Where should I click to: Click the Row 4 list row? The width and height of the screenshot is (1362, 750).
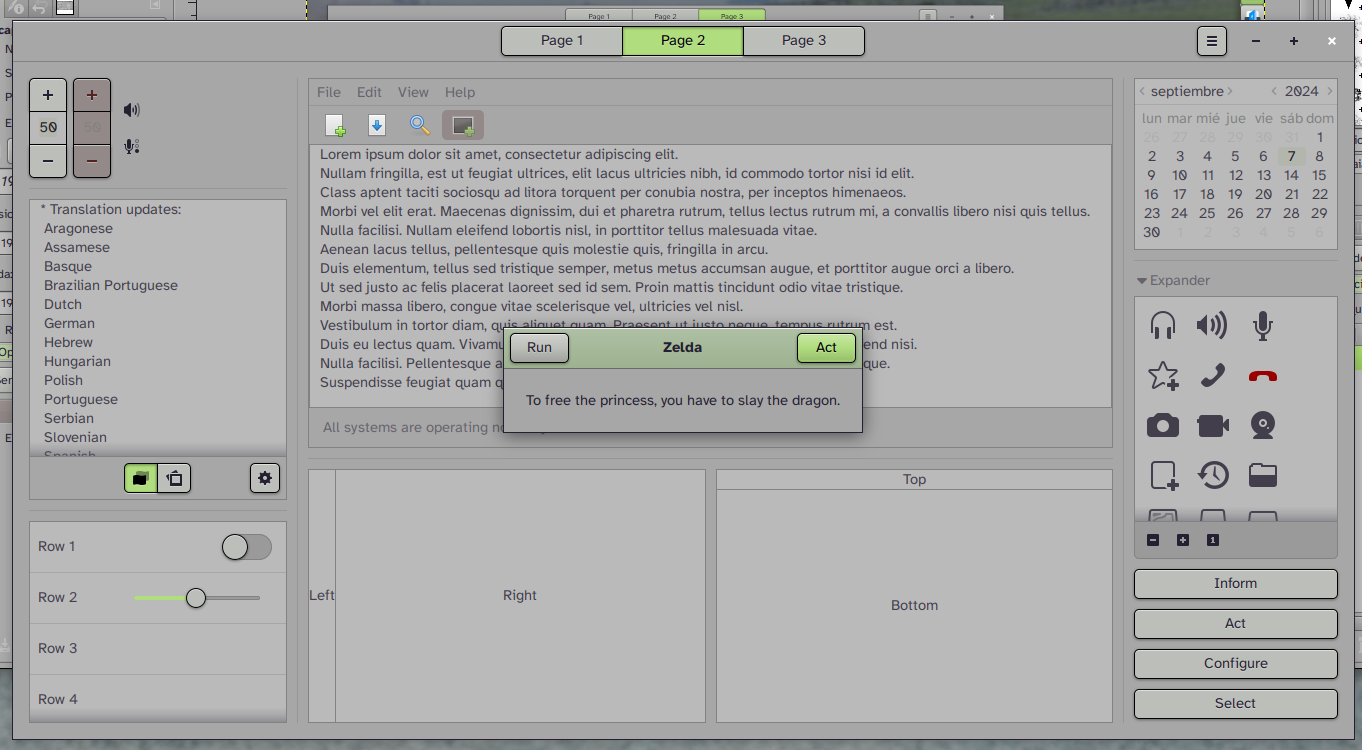pyautogui.click(x=158, y=699)
